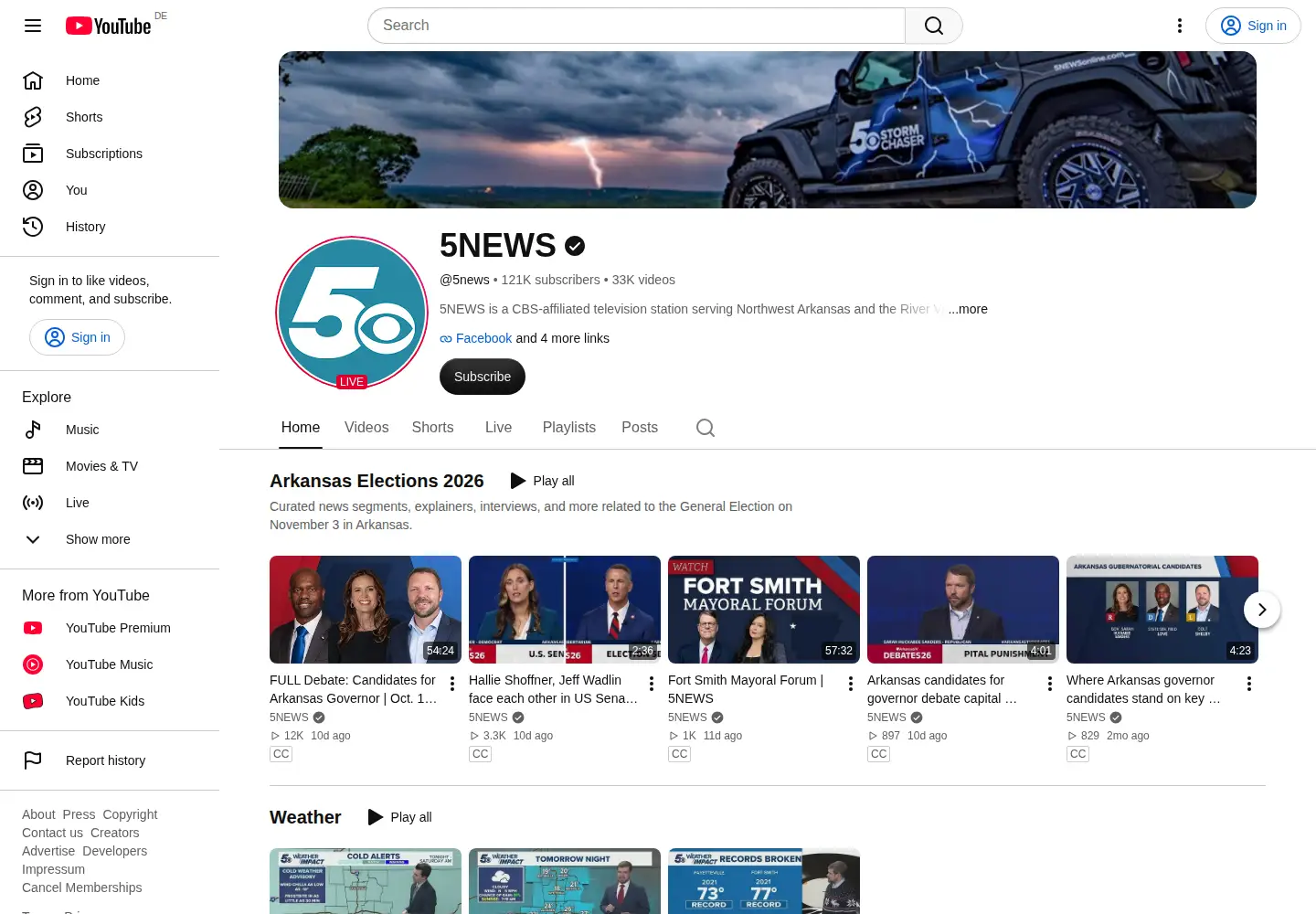Open Movies & TV under Explore
This screenshot has height=914, width=1316.
pos(110,466)
